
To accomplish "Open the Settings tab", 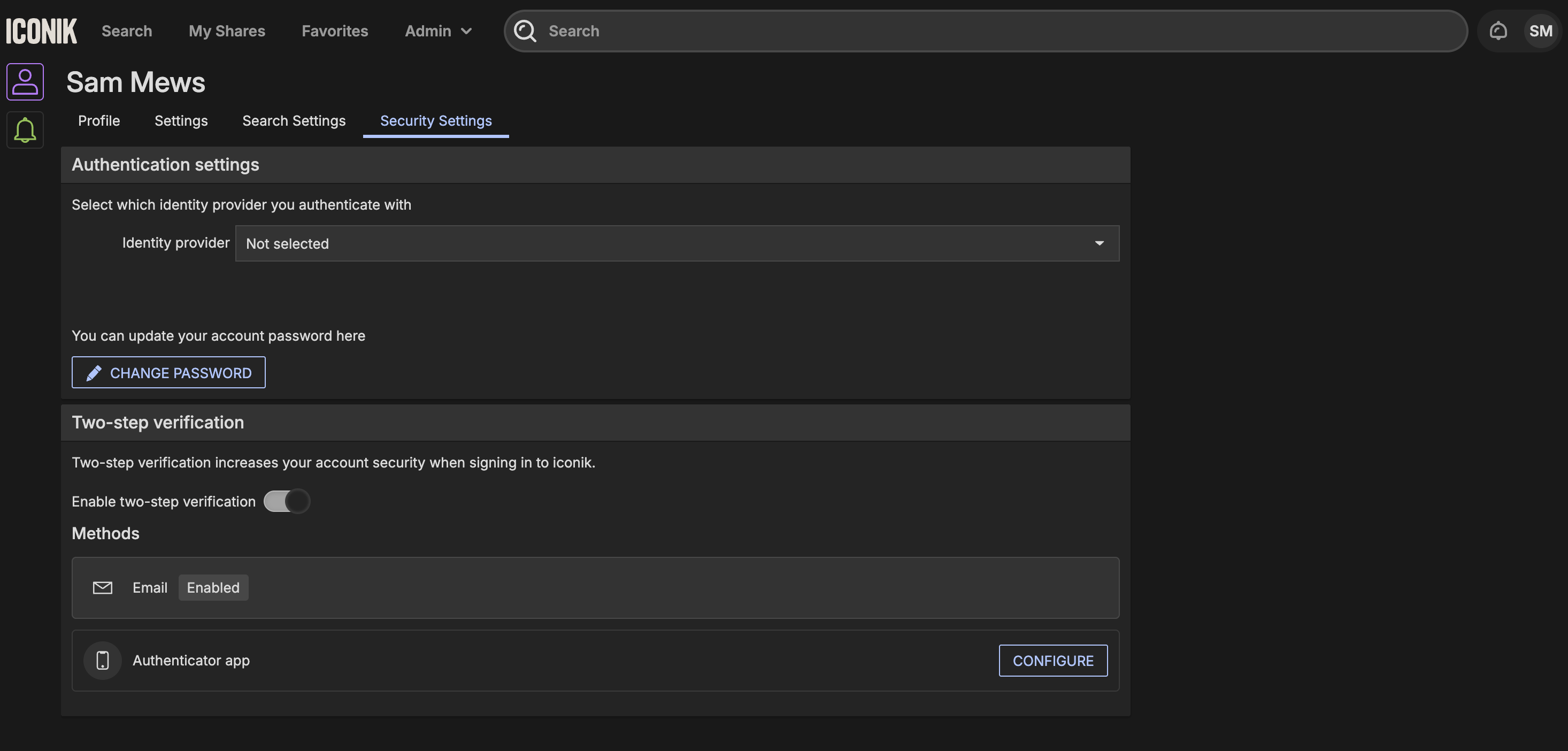I will (x=181, y=120).
